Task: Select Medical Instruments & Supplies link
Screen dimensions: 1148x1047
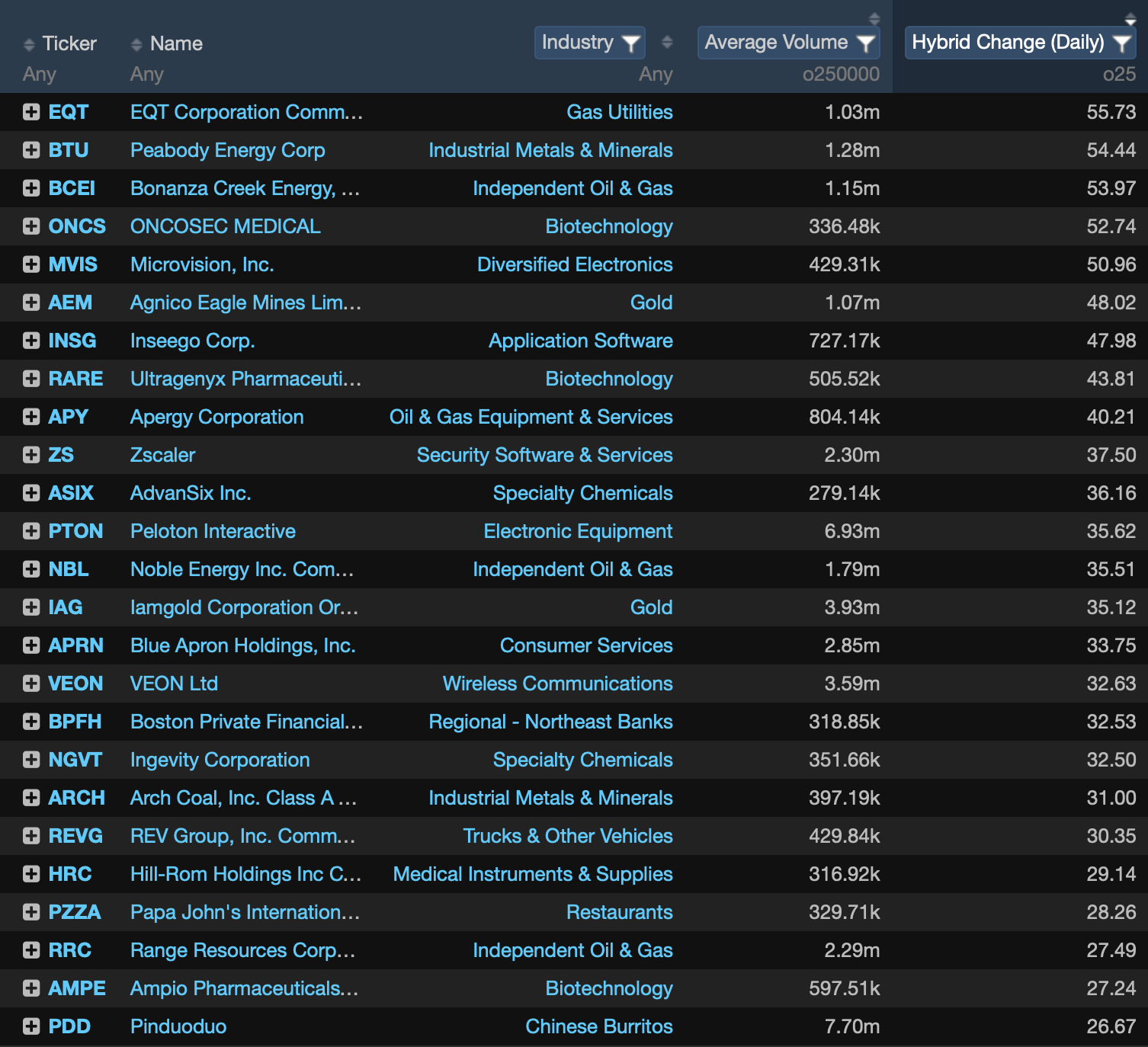Action: tap(533, 874)
